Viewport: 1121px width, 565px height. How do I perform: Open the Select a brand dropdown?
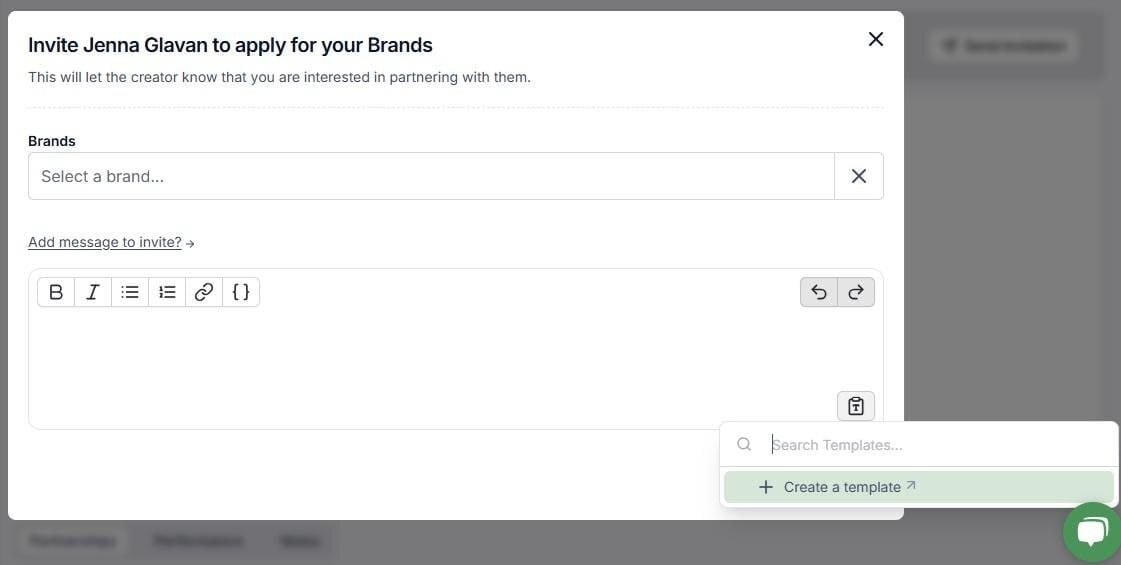pyautogui.click(x=431, y=176)
